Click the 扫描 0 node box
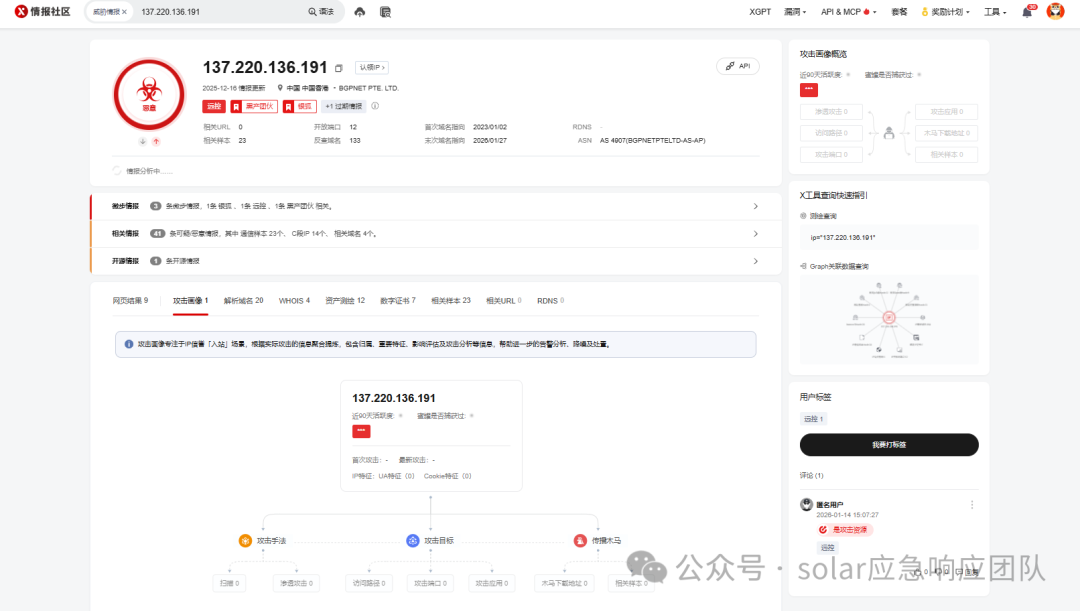1080x611 pixels. 229,583
